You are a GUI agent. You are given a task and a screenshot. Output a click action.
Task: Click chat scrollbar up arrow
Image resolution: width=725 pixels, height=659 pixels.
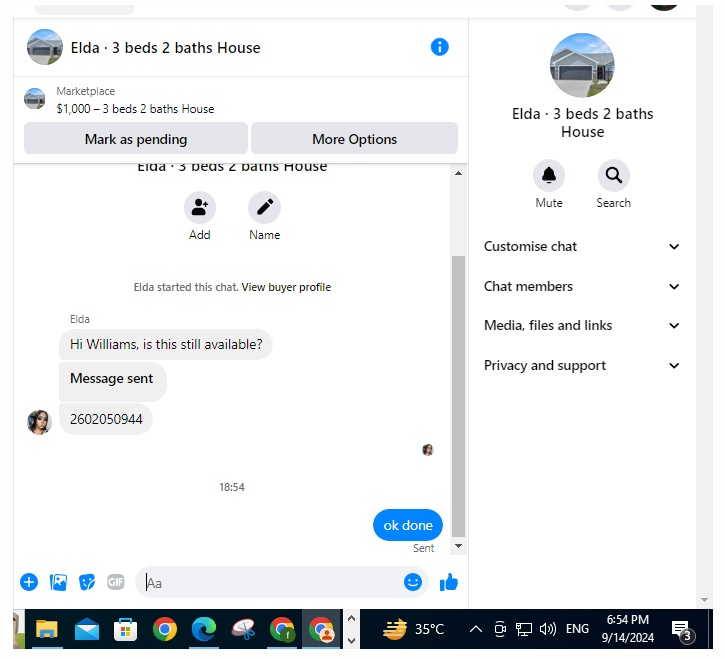click(x=458, y=173)
